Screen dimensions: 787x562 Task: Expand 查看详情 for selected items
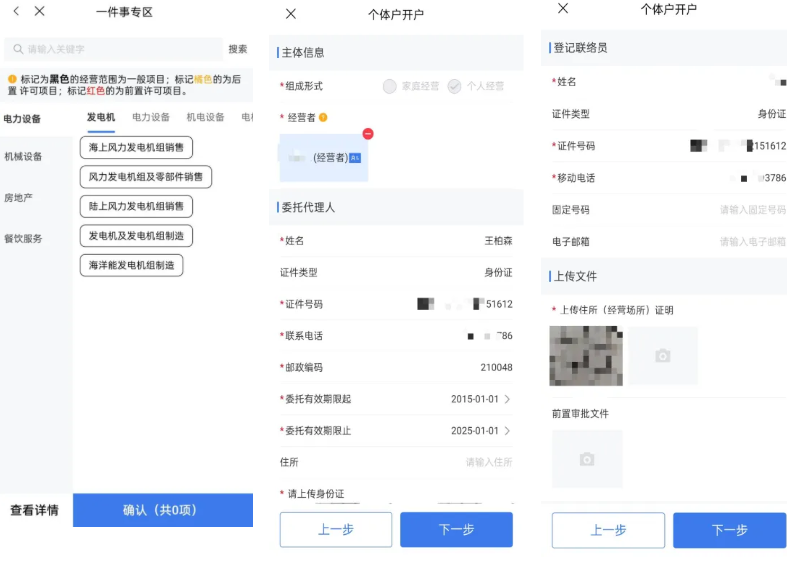(x=35, y=510)
